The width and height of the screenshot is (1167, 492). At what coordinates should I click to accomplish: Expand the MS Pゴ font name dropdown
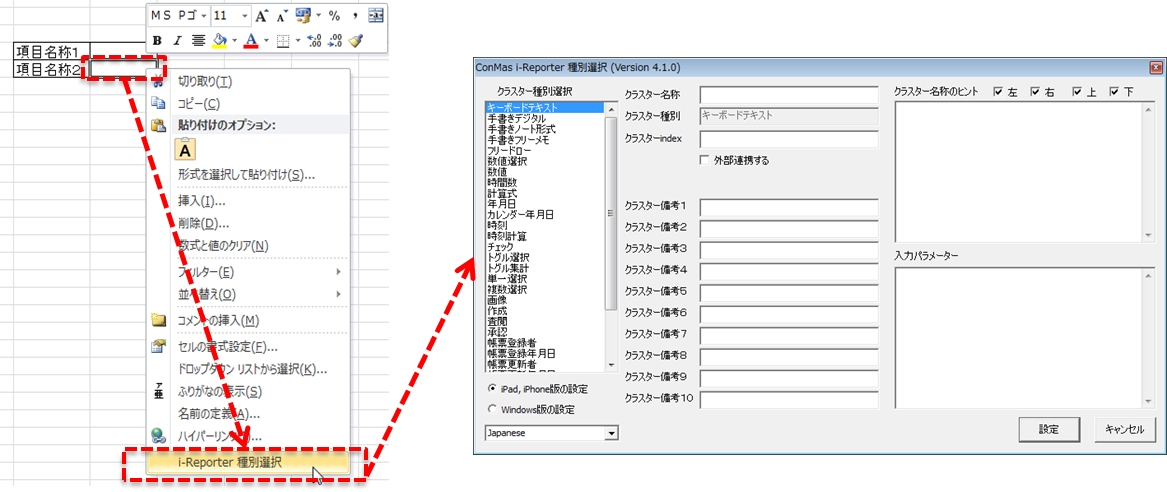204,16
